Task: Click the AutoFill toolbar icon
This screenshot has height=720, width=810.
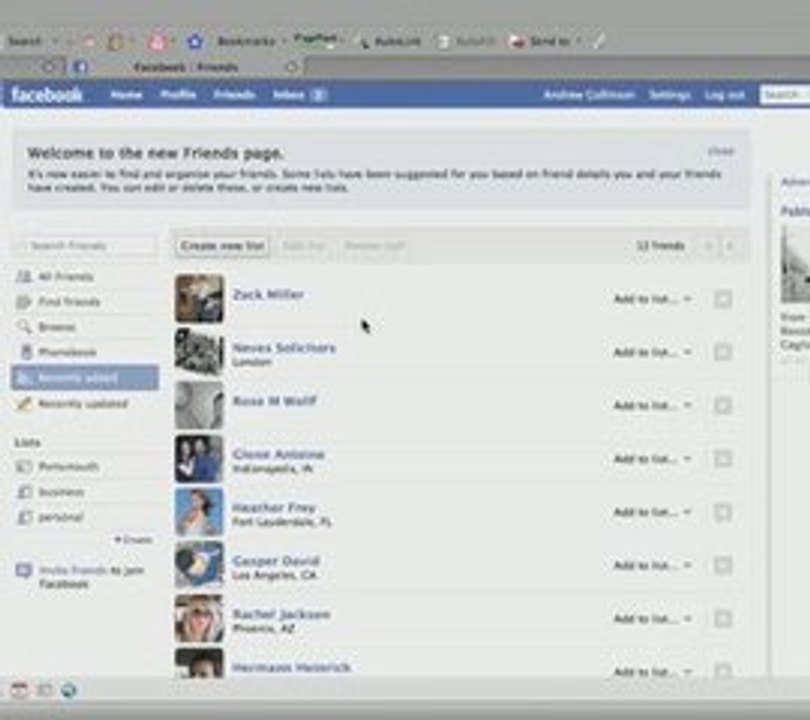Action: click(443, 42)
